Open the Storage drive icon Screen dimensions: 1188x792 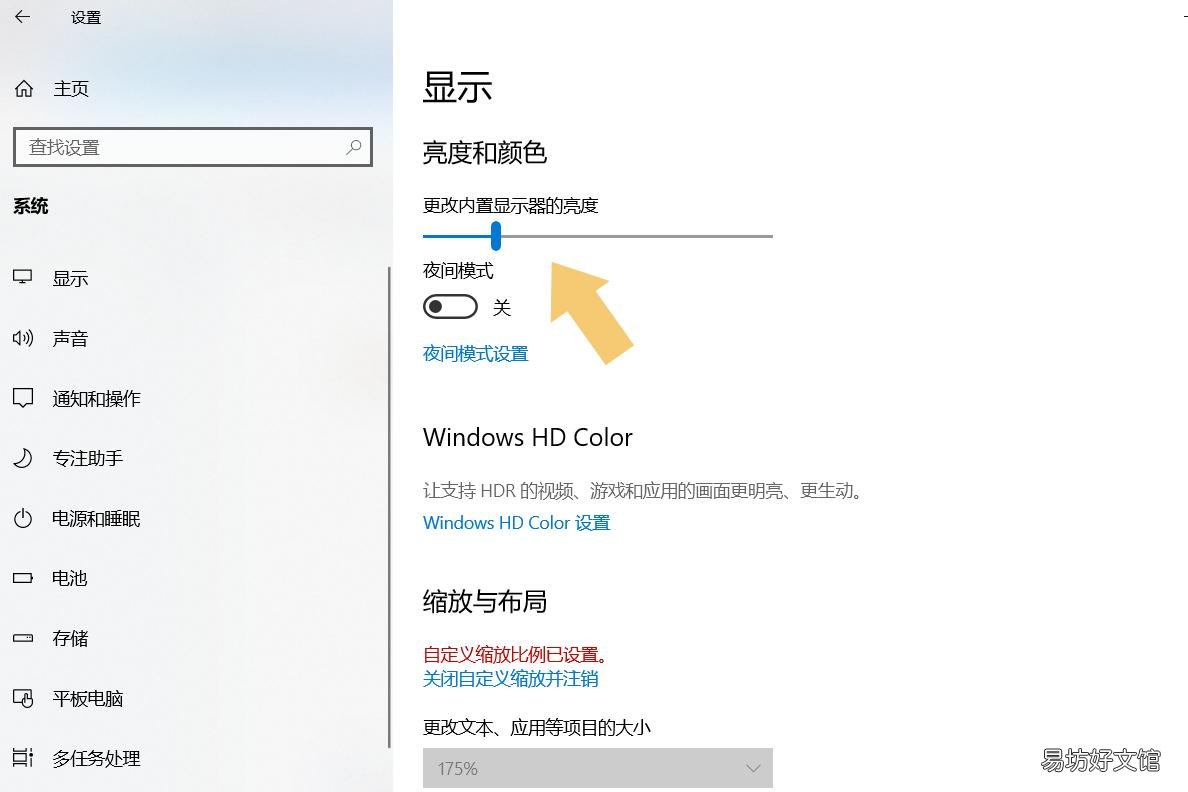tap(23, 638)
